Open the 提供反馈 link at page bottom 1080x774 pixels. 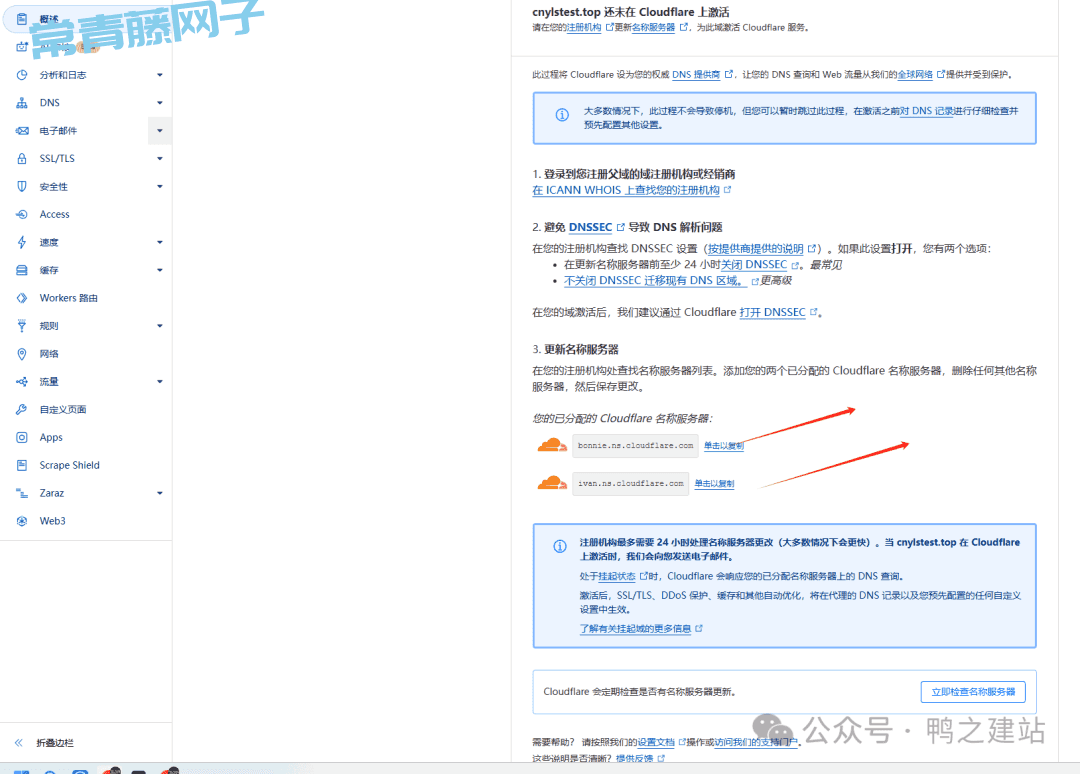(634, 758)
